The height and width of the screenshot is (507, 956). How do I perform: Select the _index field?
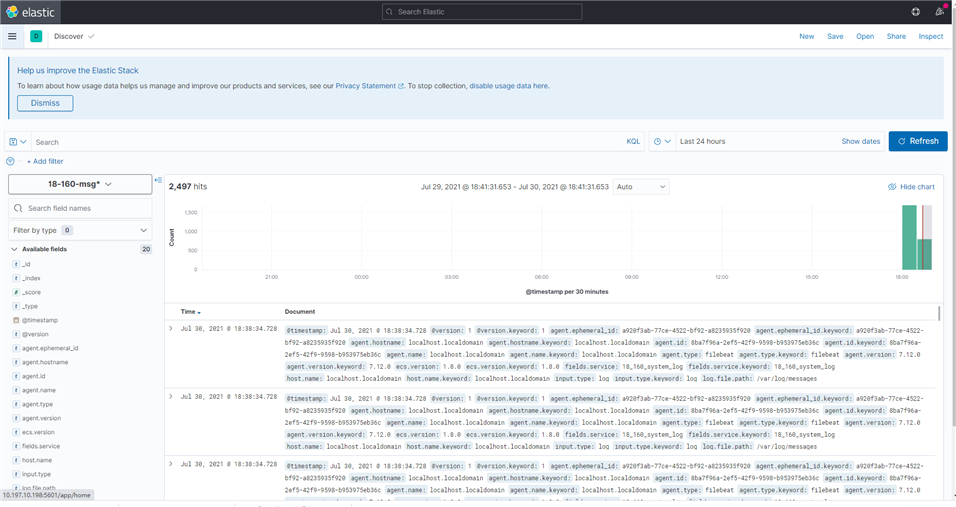(32, 278)
